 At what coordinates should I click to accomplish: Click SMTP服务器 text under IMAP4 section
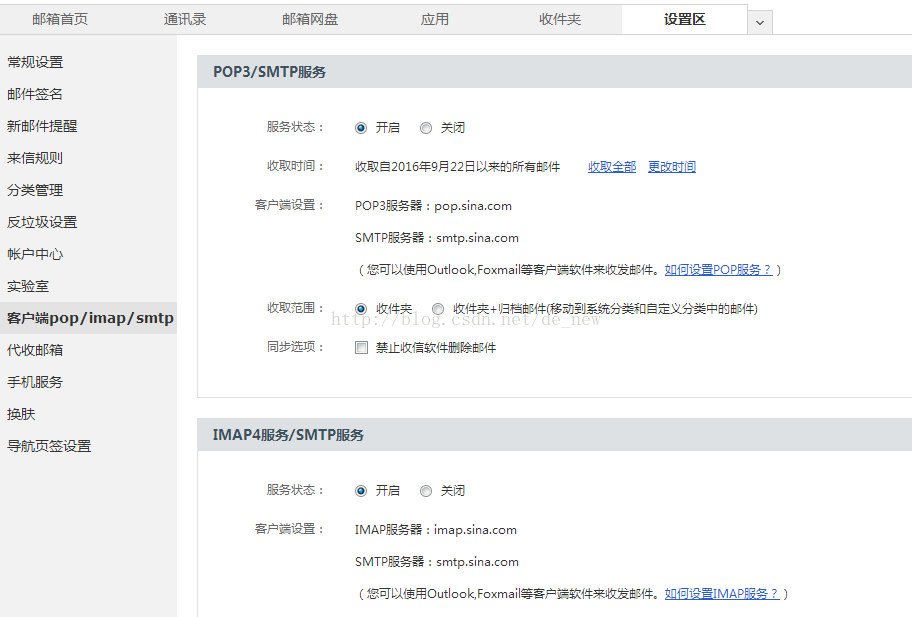[x=437, y=562]
